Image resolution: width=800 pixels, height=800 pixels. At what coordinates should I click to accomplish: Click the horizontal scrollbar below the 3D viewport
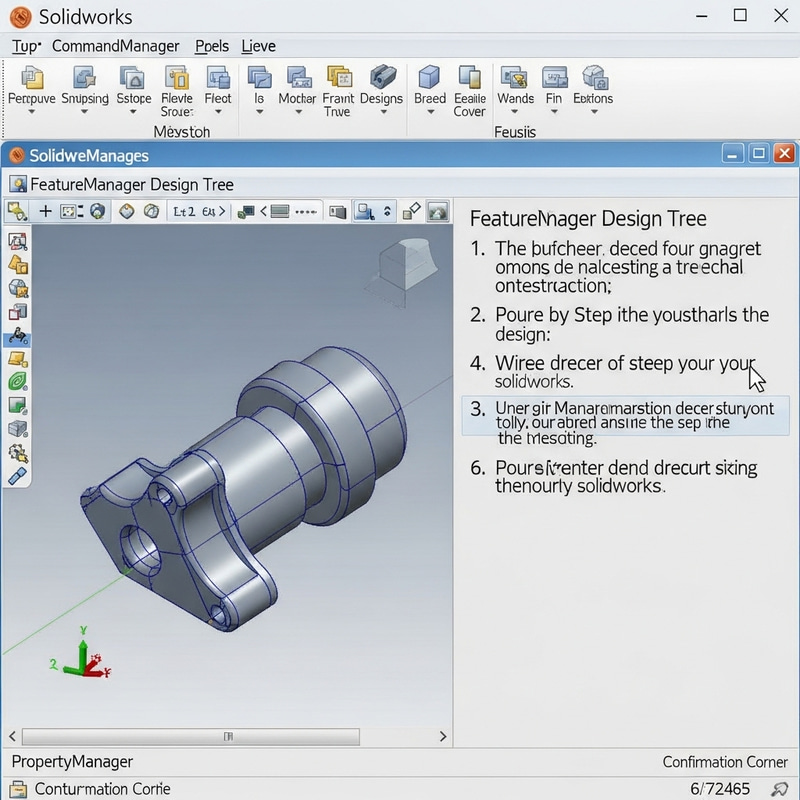click(x=231, y=734)
